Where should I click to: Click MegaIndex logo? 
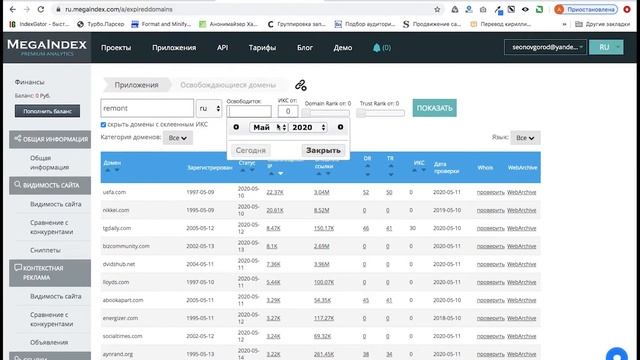(x=47, y=47)
